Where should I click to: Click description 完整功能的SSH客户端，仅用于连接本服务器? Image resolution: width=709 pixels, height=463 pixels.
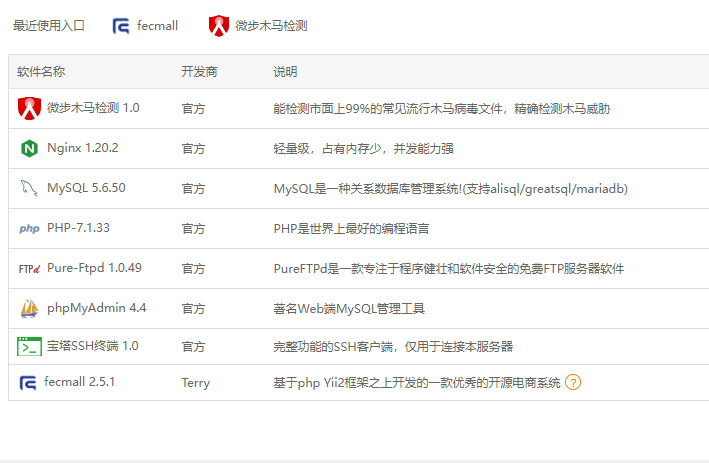point(393,347)
